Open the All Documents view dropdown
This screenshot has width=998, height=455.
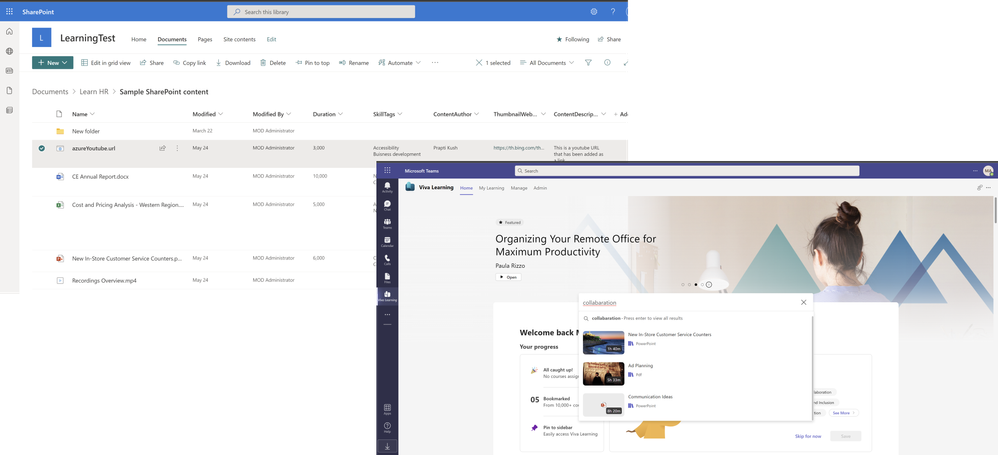pos(547,63)
